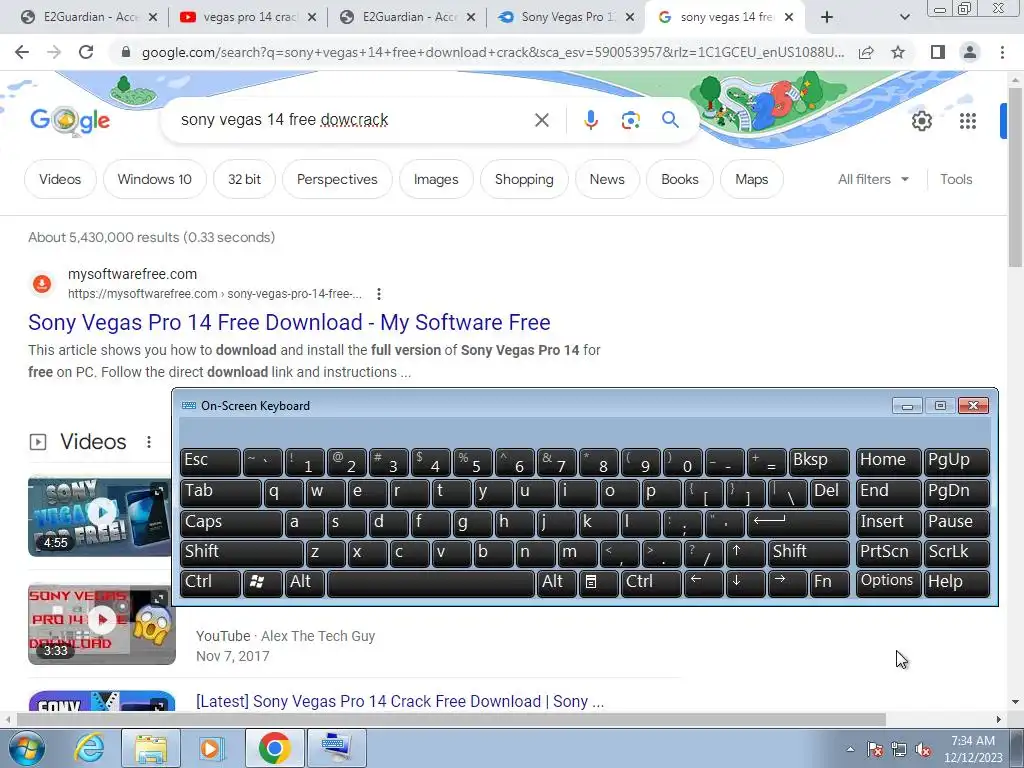The image size is (1024, 768).
Task: Click the page vertical scrollbar thumb
Action: coord(1015,176)
